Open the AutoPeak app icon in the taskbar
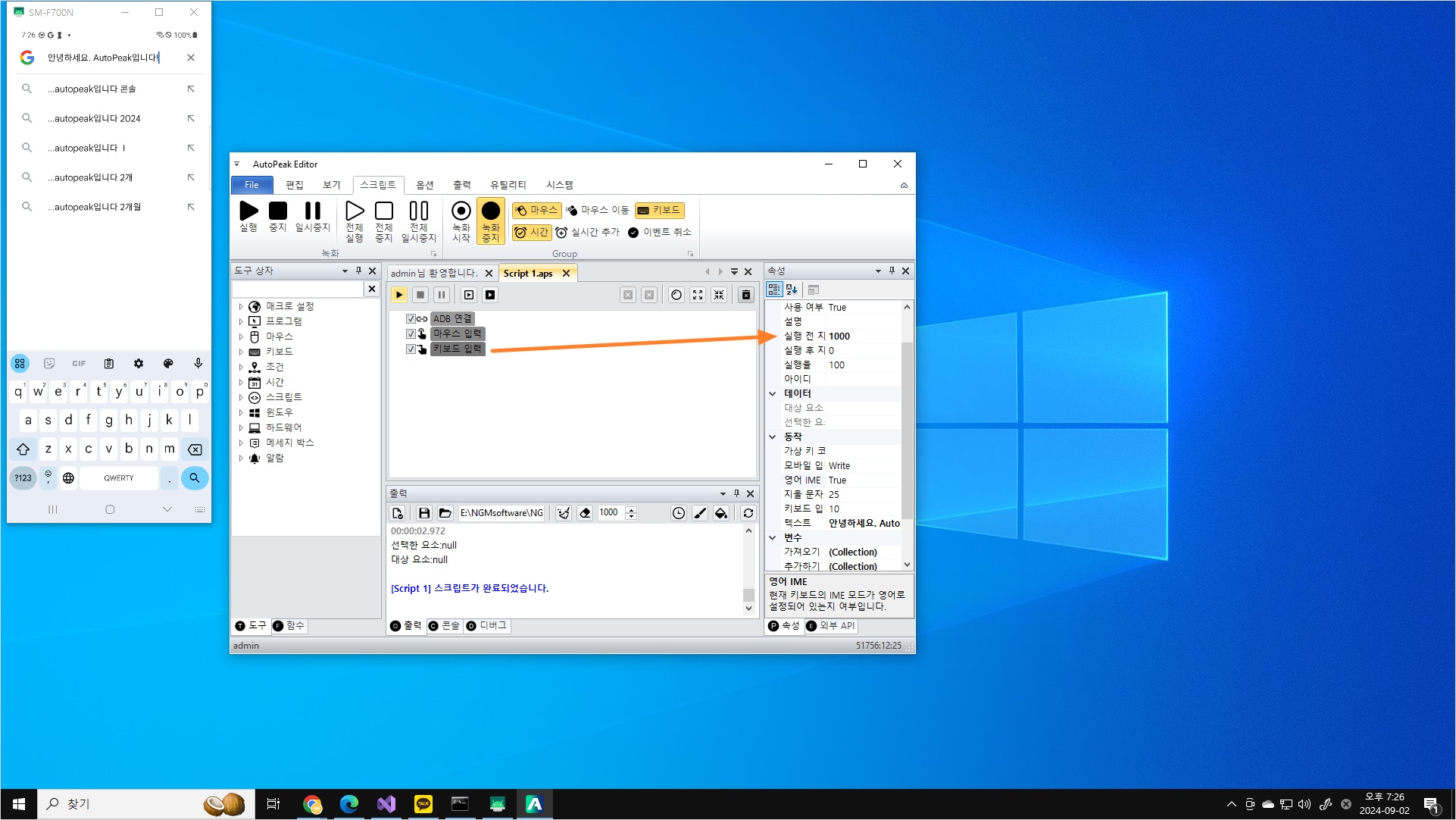This screenshot has width=1456, height=820. (x=534, y=804)
